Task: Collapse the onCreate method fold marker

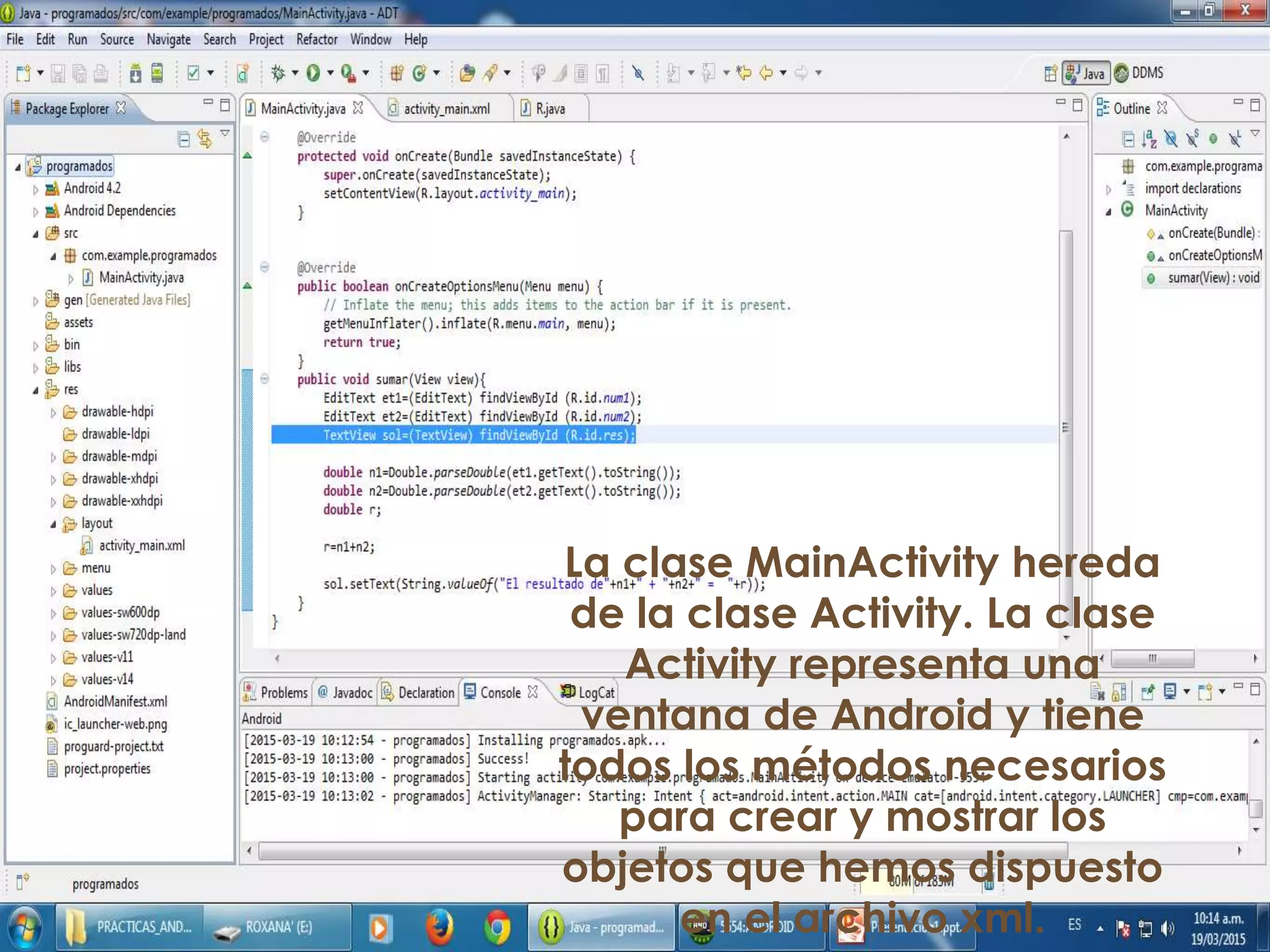Action: (x=264, y=137)
